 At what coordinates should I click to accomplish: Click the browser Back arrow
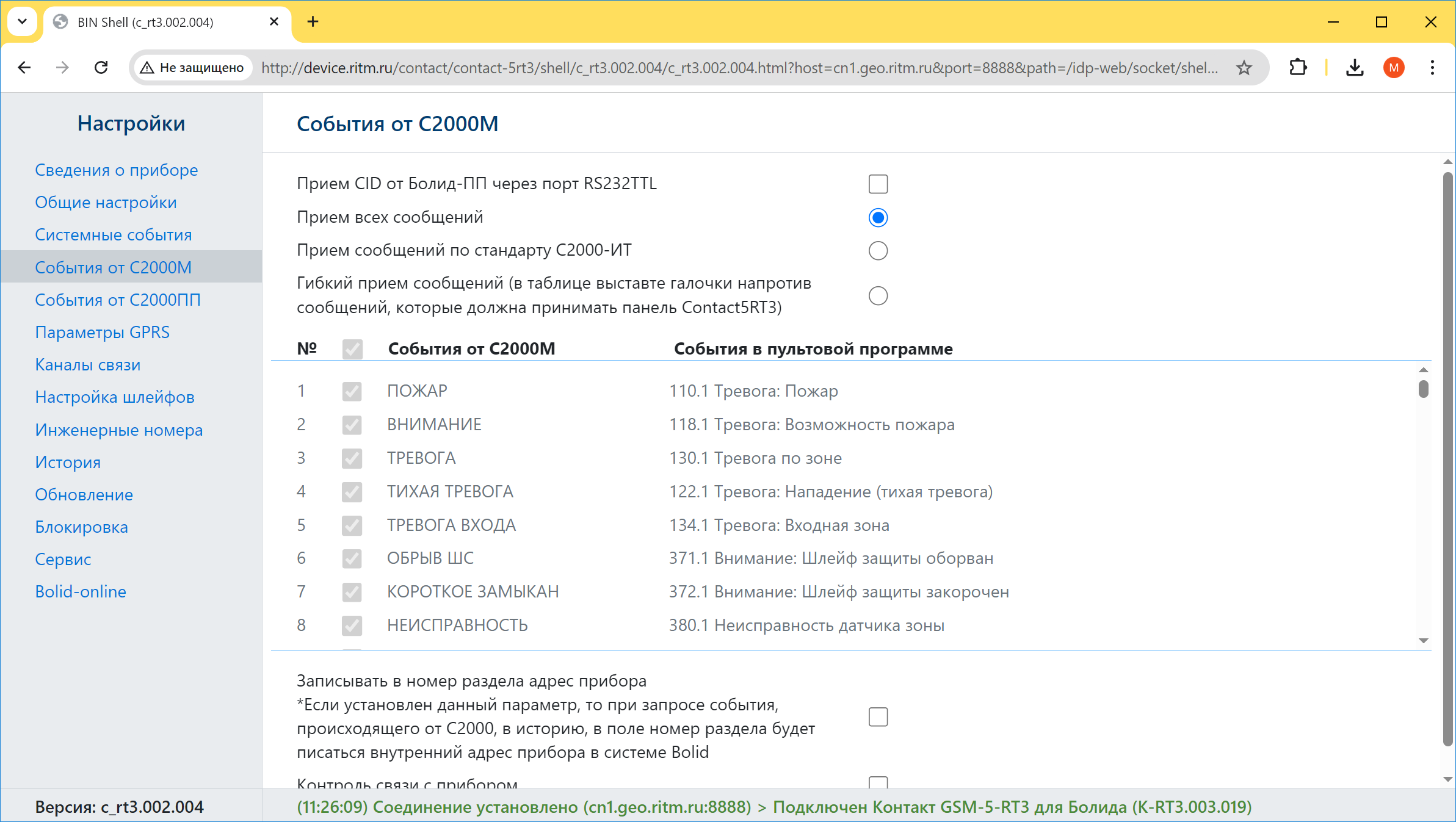click(x=24, y=68)
